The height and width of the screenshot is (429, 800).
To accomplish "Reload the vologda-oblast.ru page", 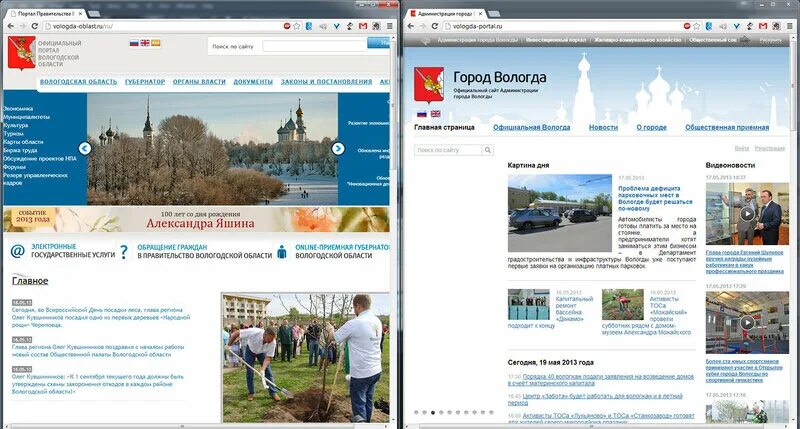I will click(x=35, y=26).
